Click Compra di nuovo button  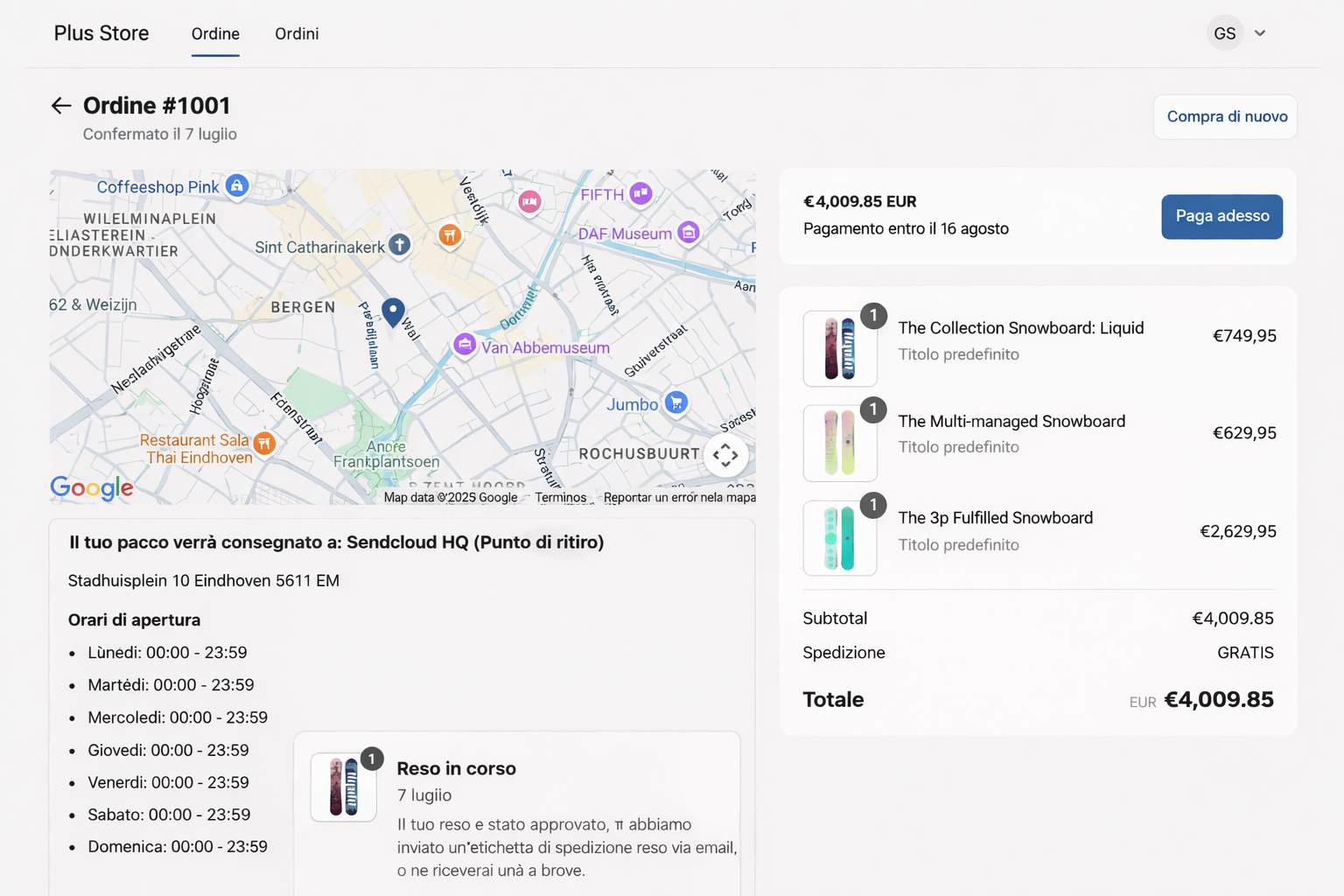[x=1226, y=116]
